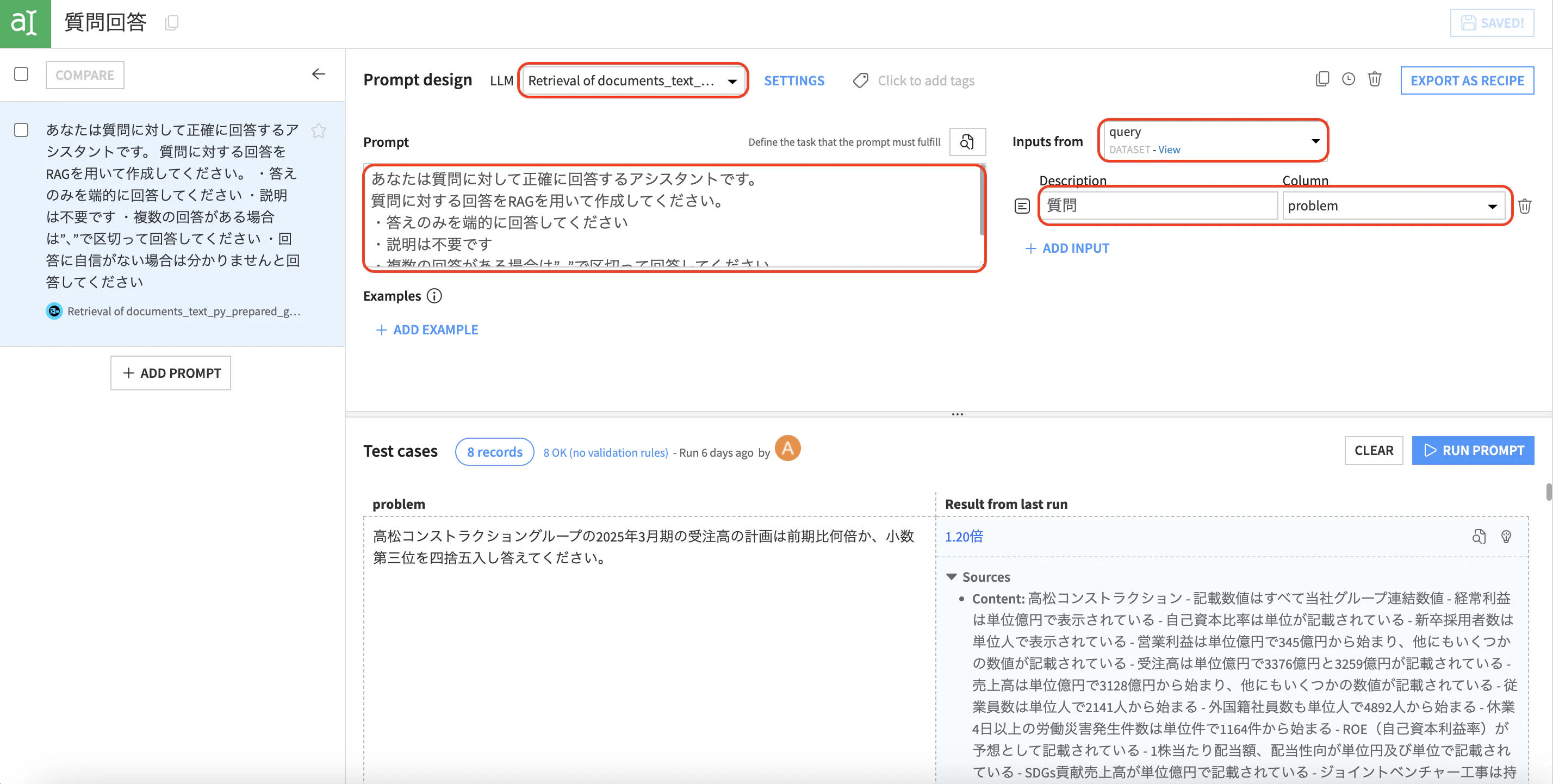Click the 8 records pill
The height and width of the screenshot is (784, 1553).
(x=494, y=451)
